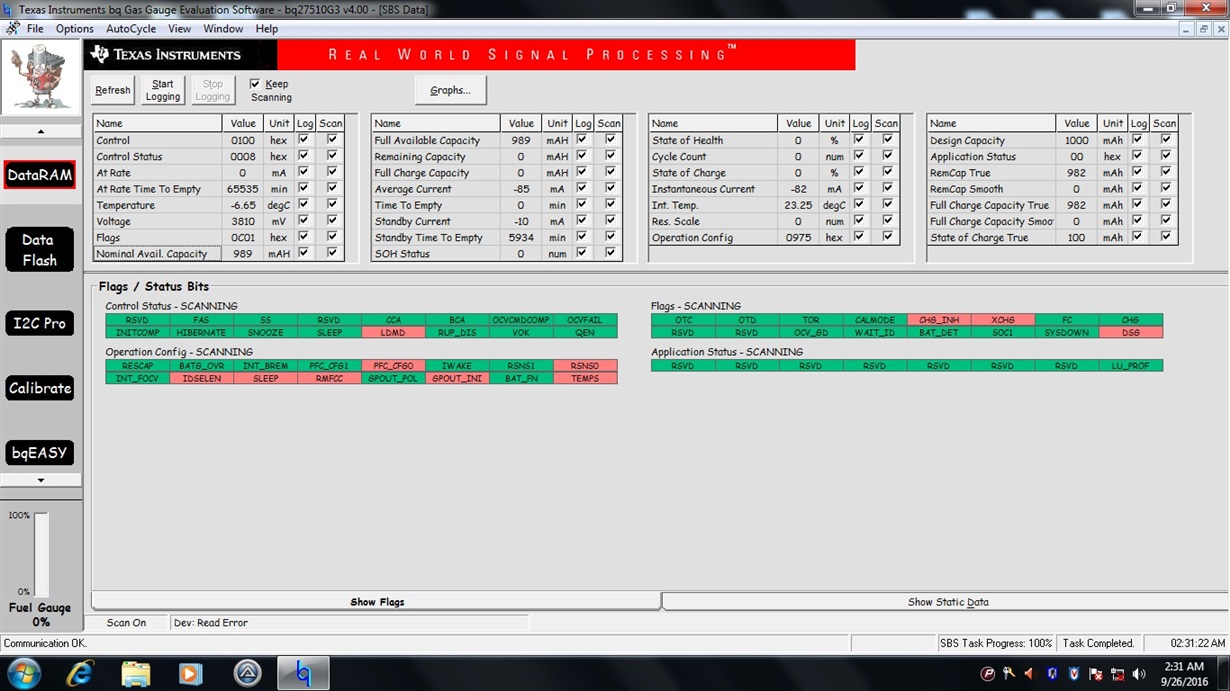Screen dimensions: 1230x691
Task: Click the taskbar clock showing 2:31 AM
Action: (x=1183, y=673)
